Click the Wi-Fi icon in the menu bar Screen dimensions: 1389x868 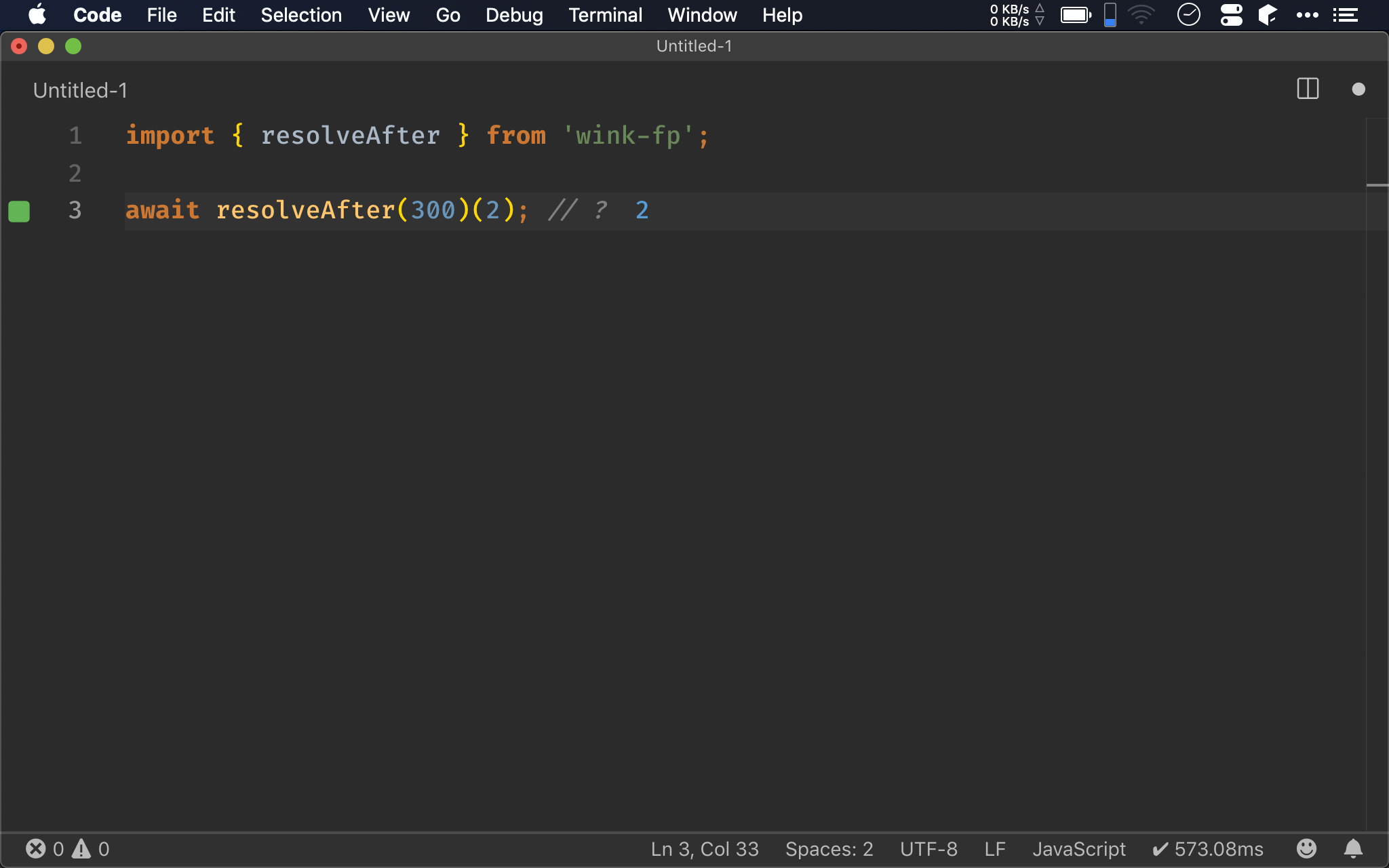(x=1141, y=15)
